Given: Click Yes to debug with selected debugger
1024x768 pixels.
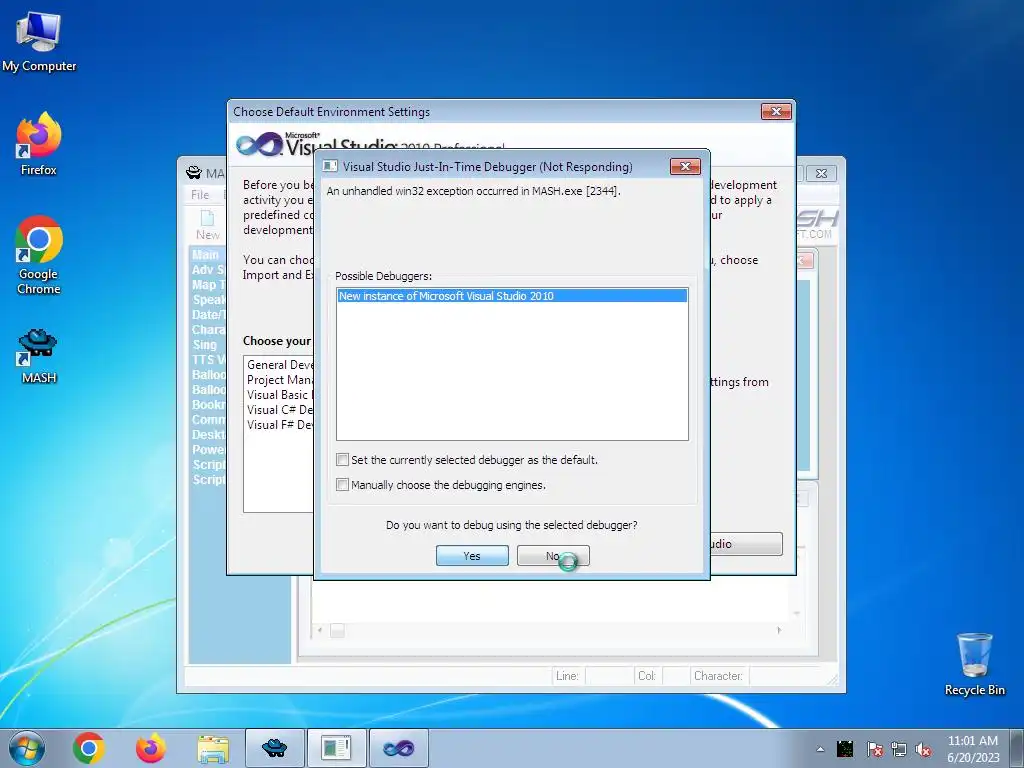Looking at the screenshot, I should 472,556.
